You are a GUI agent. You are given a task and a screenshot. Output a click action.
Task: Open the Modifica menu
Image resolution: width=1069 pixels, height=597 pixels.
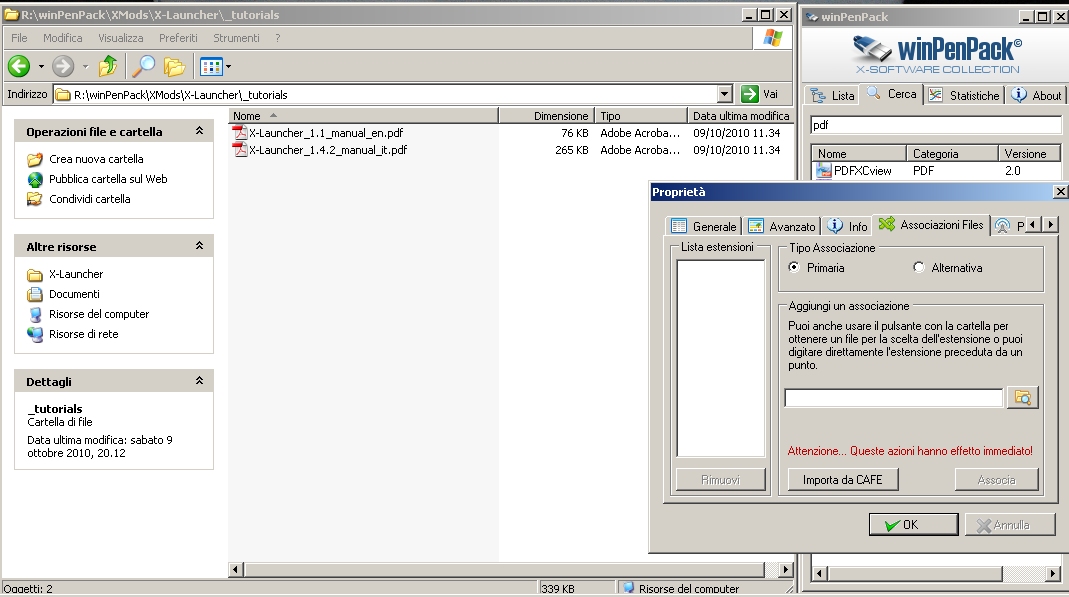pos(63,38)
